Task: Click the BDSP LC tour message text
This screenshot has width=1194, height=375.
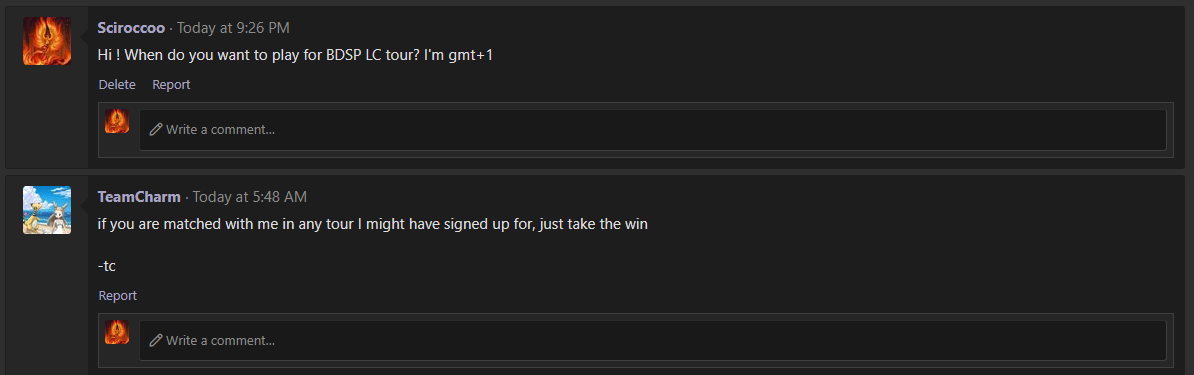Action: (x=295, y=56)
